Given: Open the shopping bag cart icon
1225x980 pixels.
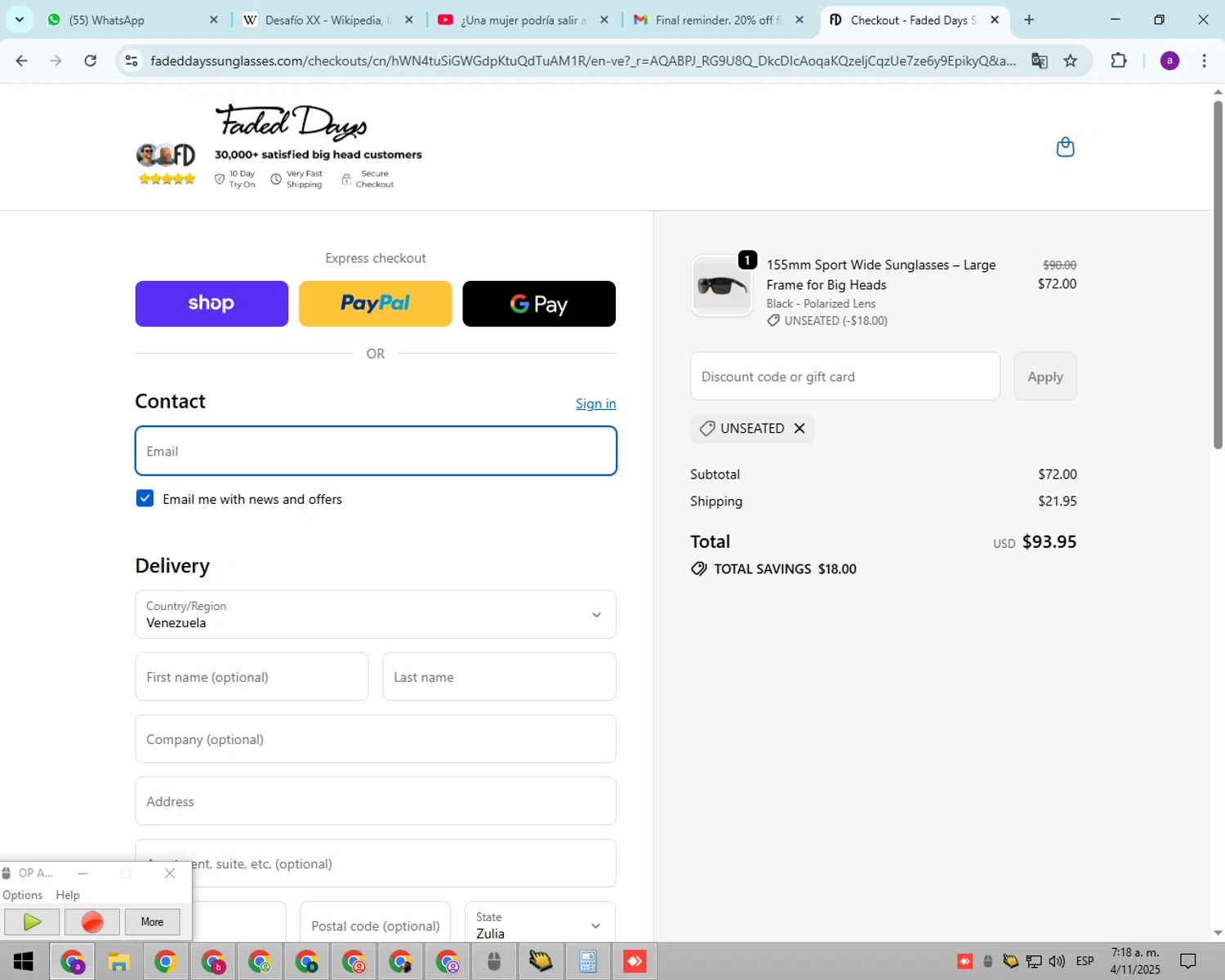Looking at the screenshot, I should [x=1065, y=147].
